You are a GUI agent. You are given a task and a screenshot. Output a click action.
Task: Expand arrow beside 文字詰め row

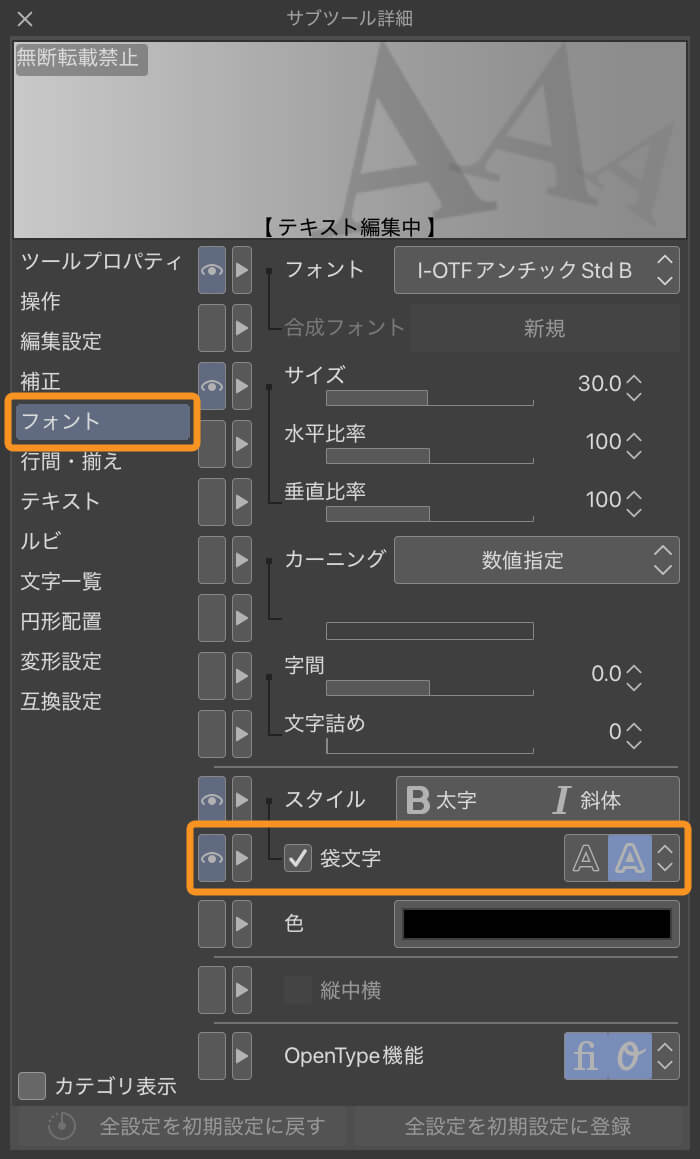point(242,733)
